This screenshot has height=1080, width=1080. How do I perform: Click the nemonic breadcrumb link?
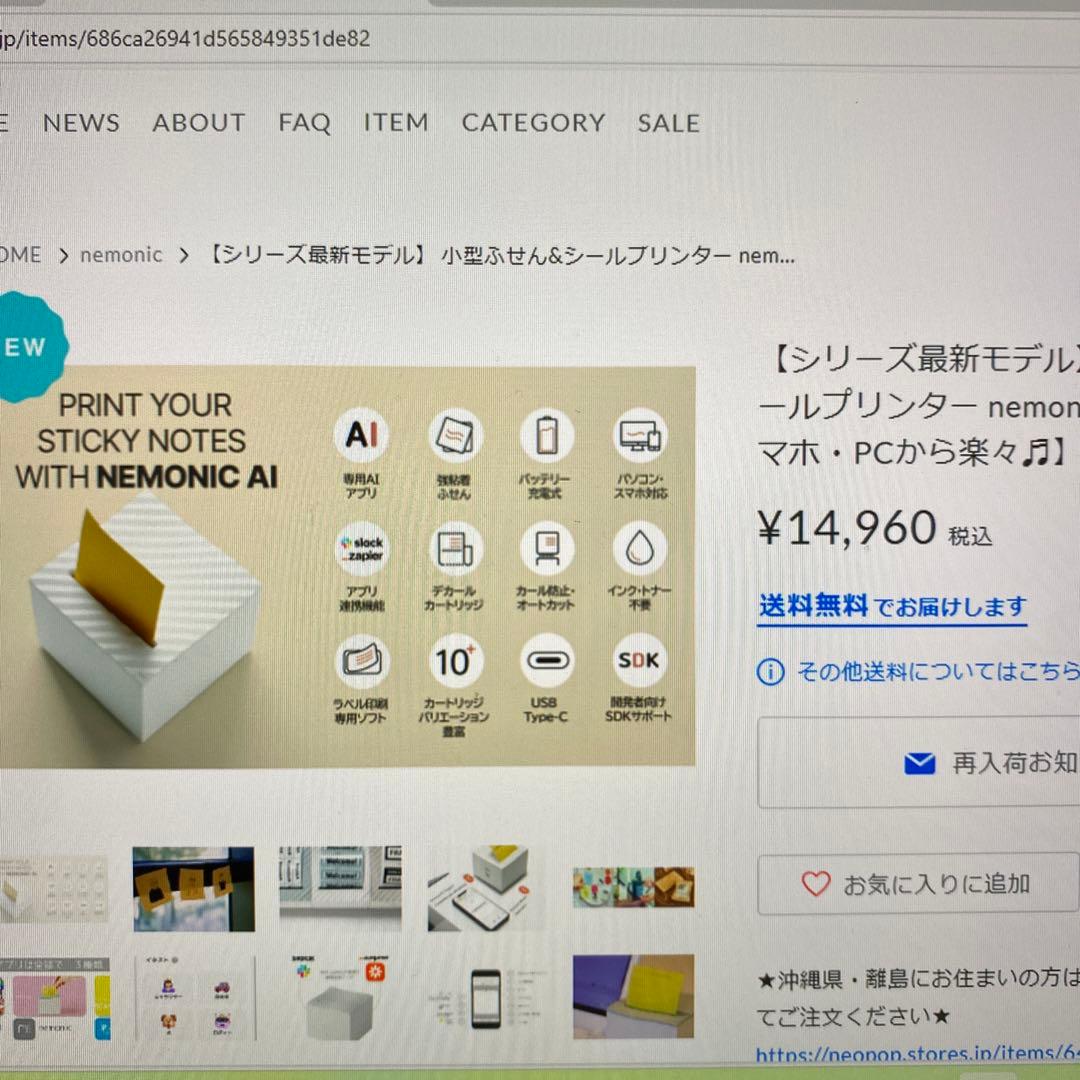(121, 256)
